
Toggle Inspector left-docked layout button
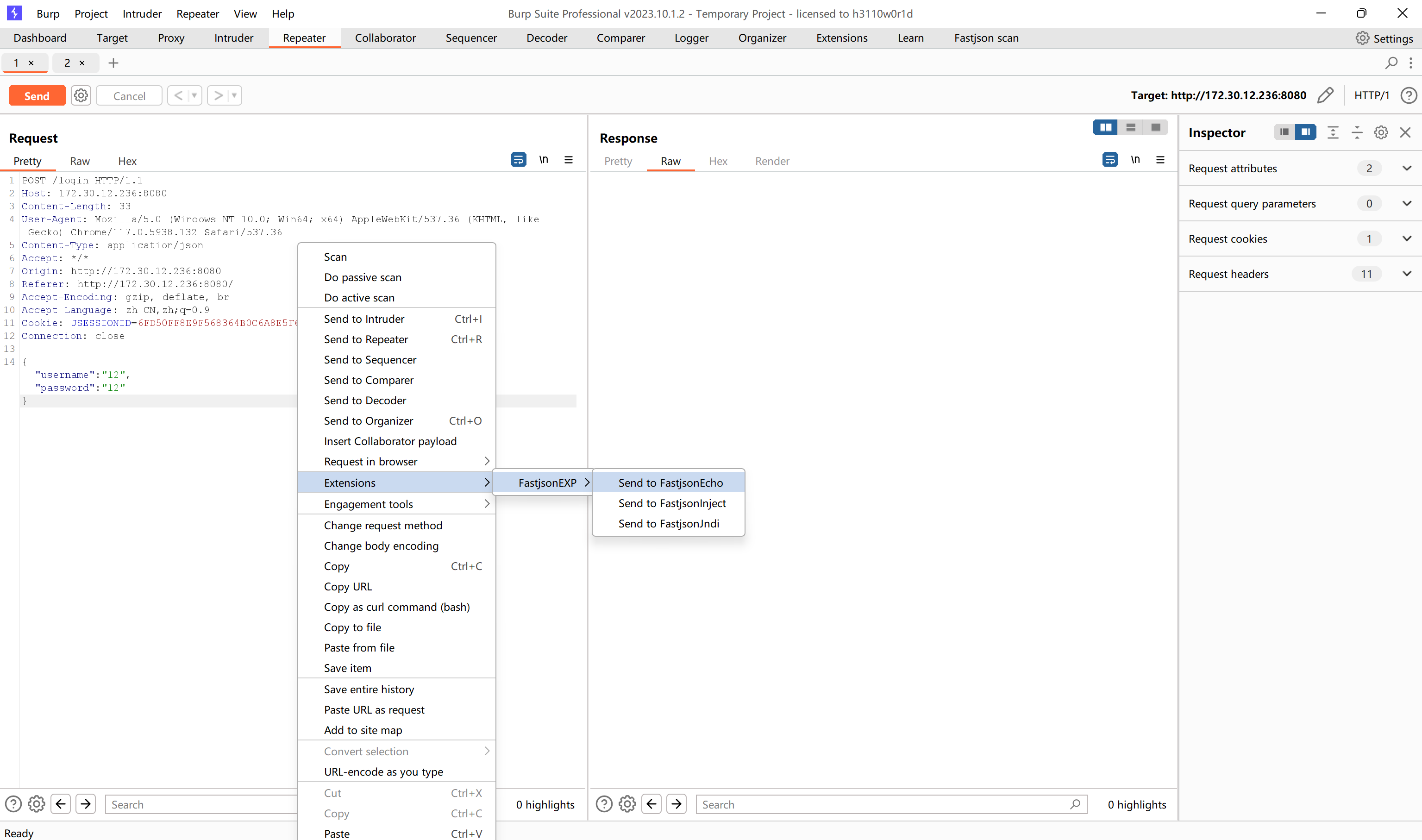click(1284, 132)
